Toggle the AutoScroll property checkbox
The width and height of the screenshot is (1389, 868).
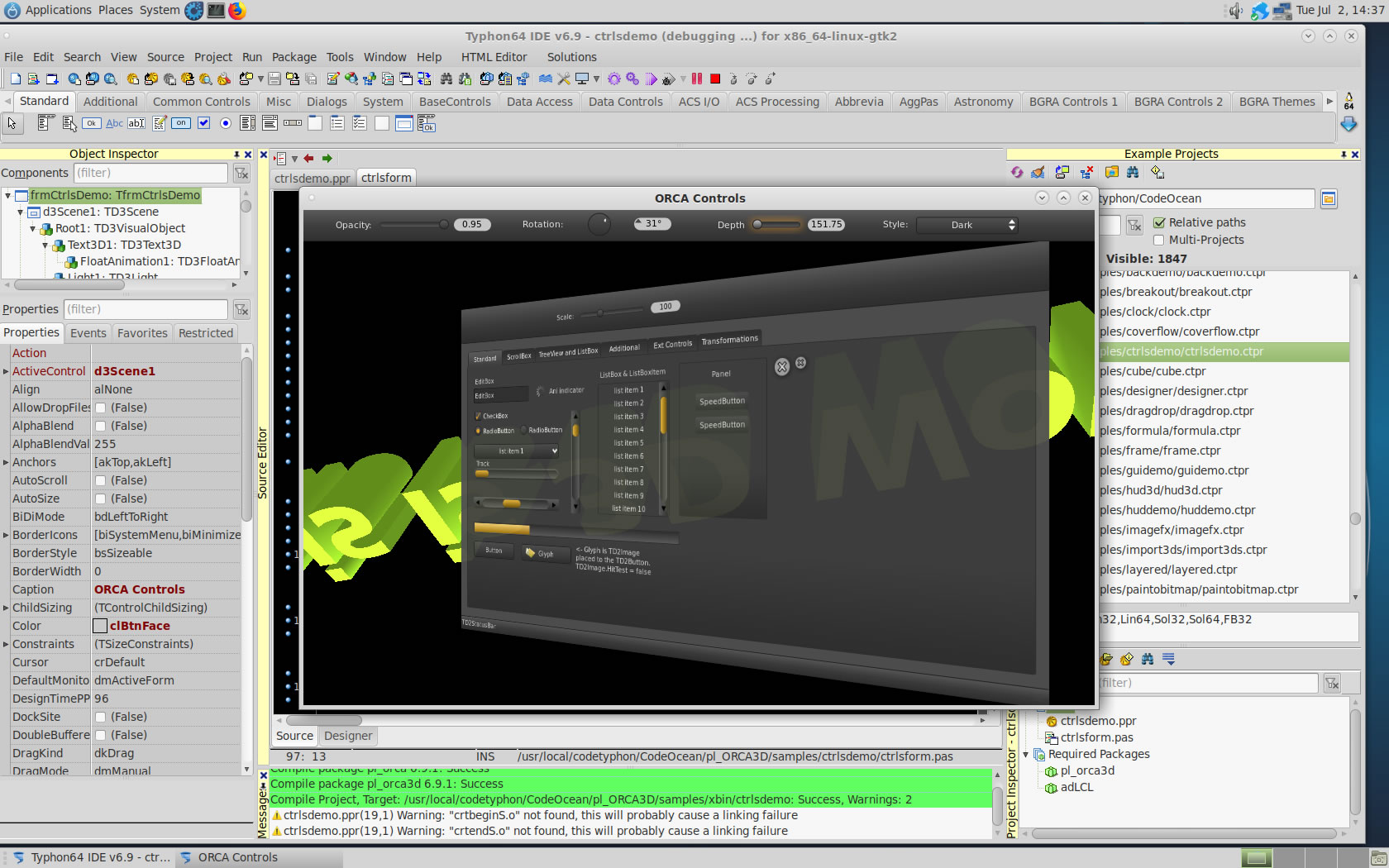click(100, 480)
